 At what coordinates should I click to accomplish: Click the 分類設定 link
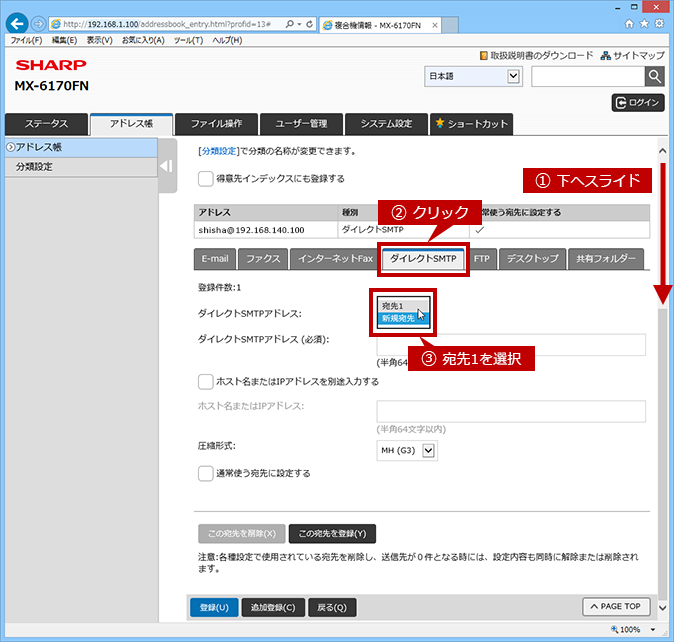pyautogui.click(x=219, y=151)
